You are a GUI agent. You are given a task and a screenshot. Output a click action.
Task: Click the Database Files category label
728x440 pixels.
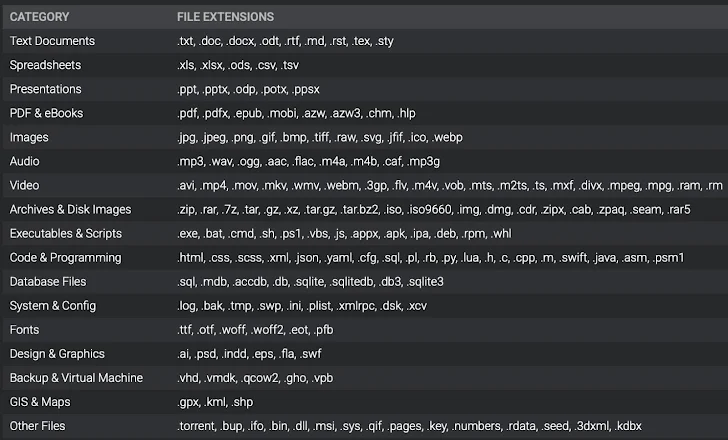coord(48,282)
